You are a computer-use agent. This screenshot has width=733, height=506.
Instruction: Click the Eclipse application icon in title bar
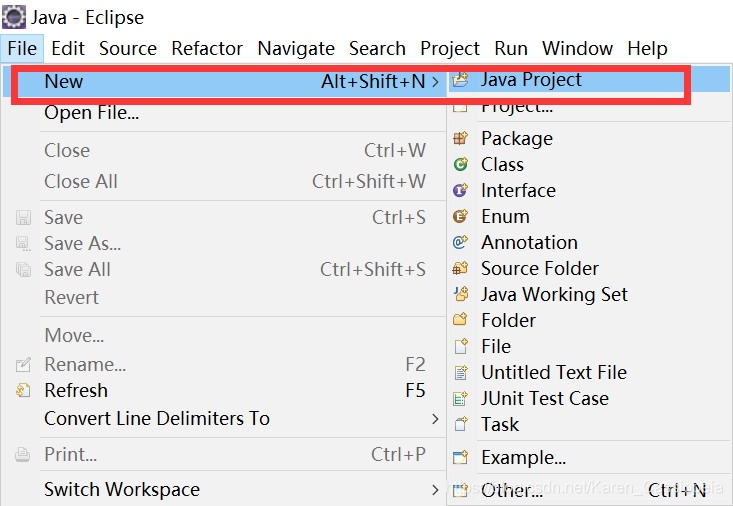click(14, 17)
